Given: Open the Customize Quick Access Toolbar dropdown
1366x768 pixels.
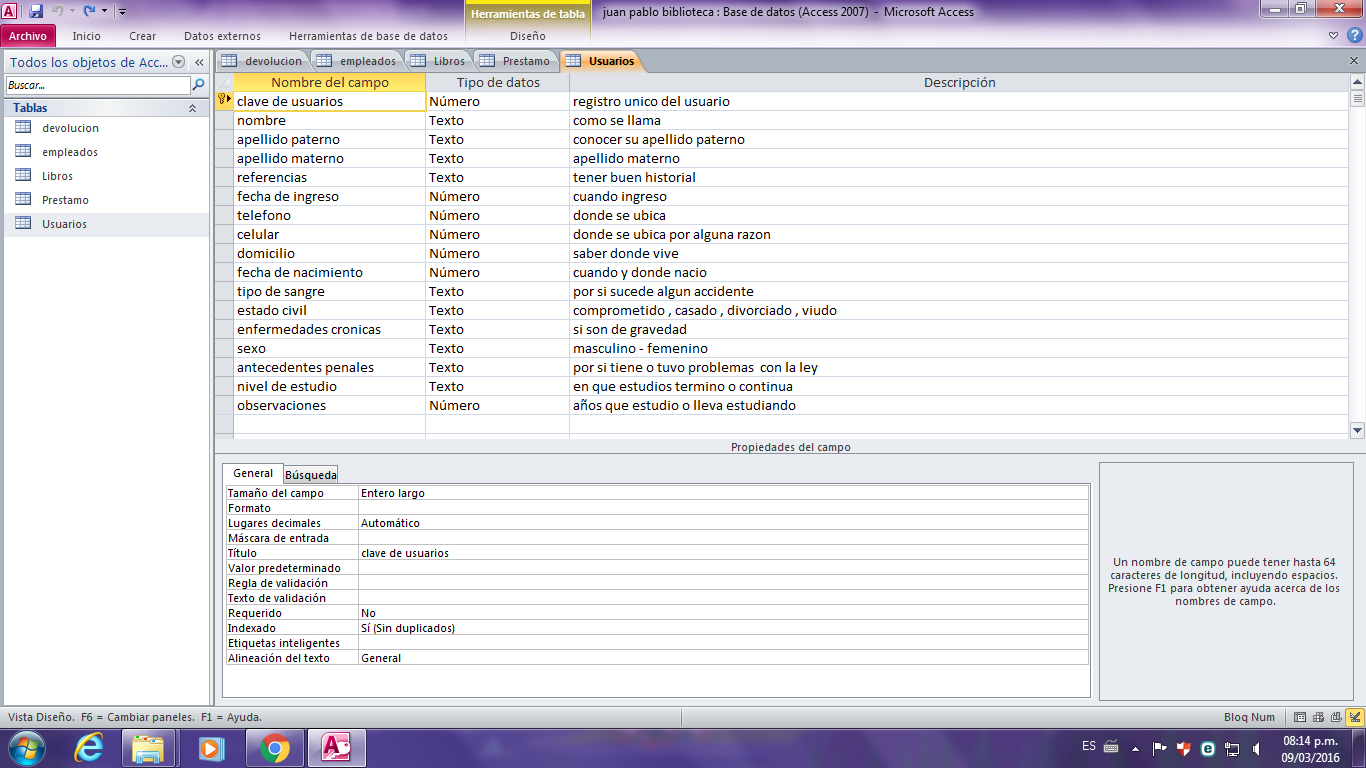Looking at the screenshot, I should (x=121, y=12).
